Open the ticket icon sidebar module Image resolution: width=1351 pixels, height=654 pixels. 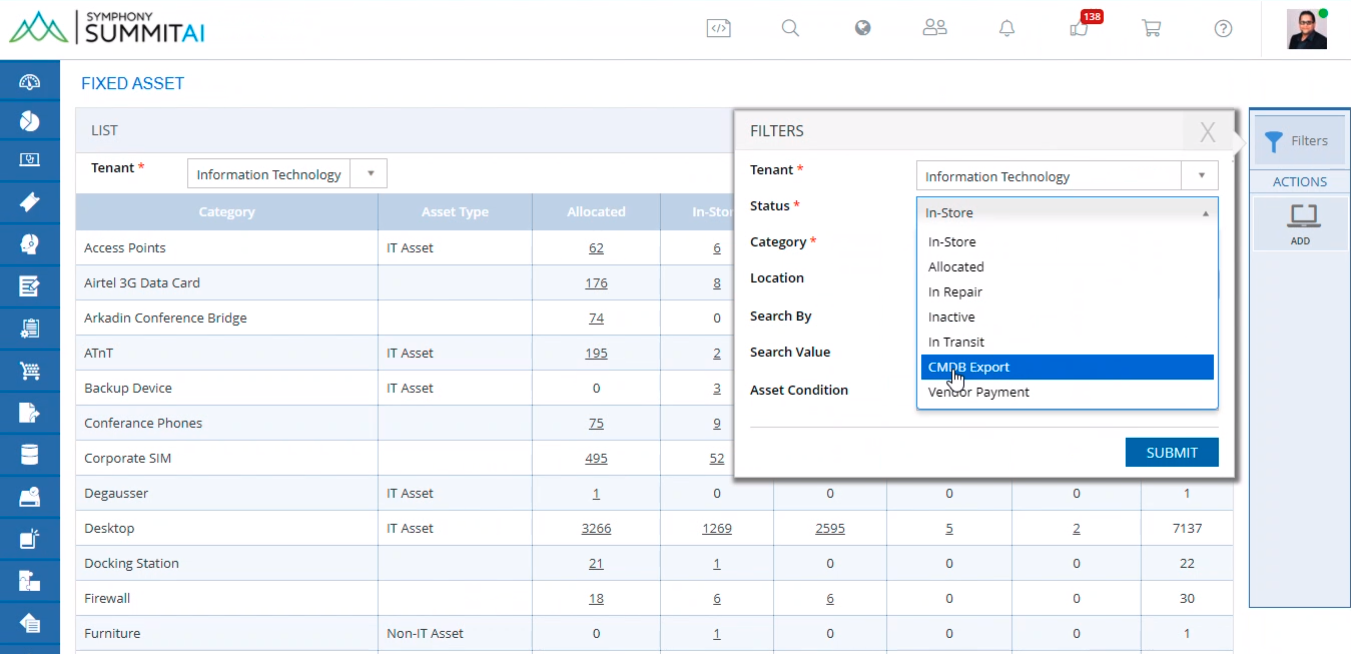click(29, 202)
